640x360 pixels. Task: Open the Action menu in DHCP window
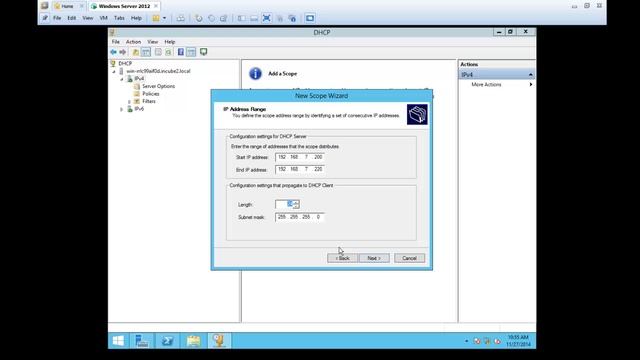133,42
